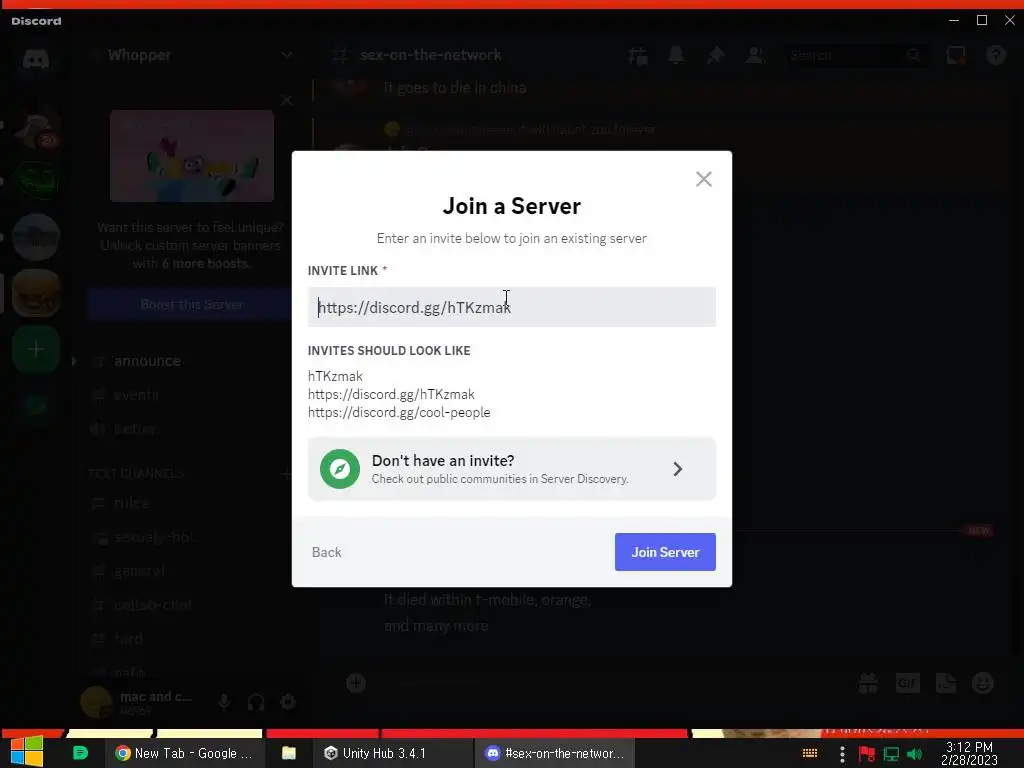Select the rules text channel

point(131,504)
